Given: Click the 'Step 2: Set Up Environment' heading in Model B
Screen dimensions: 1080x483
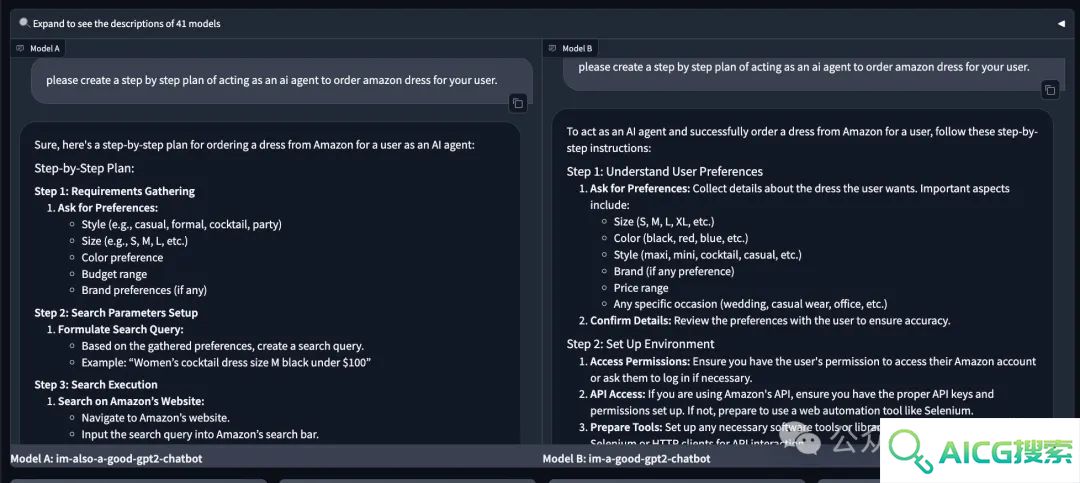Looking at the screenshot, I should [x=641, y=344].
